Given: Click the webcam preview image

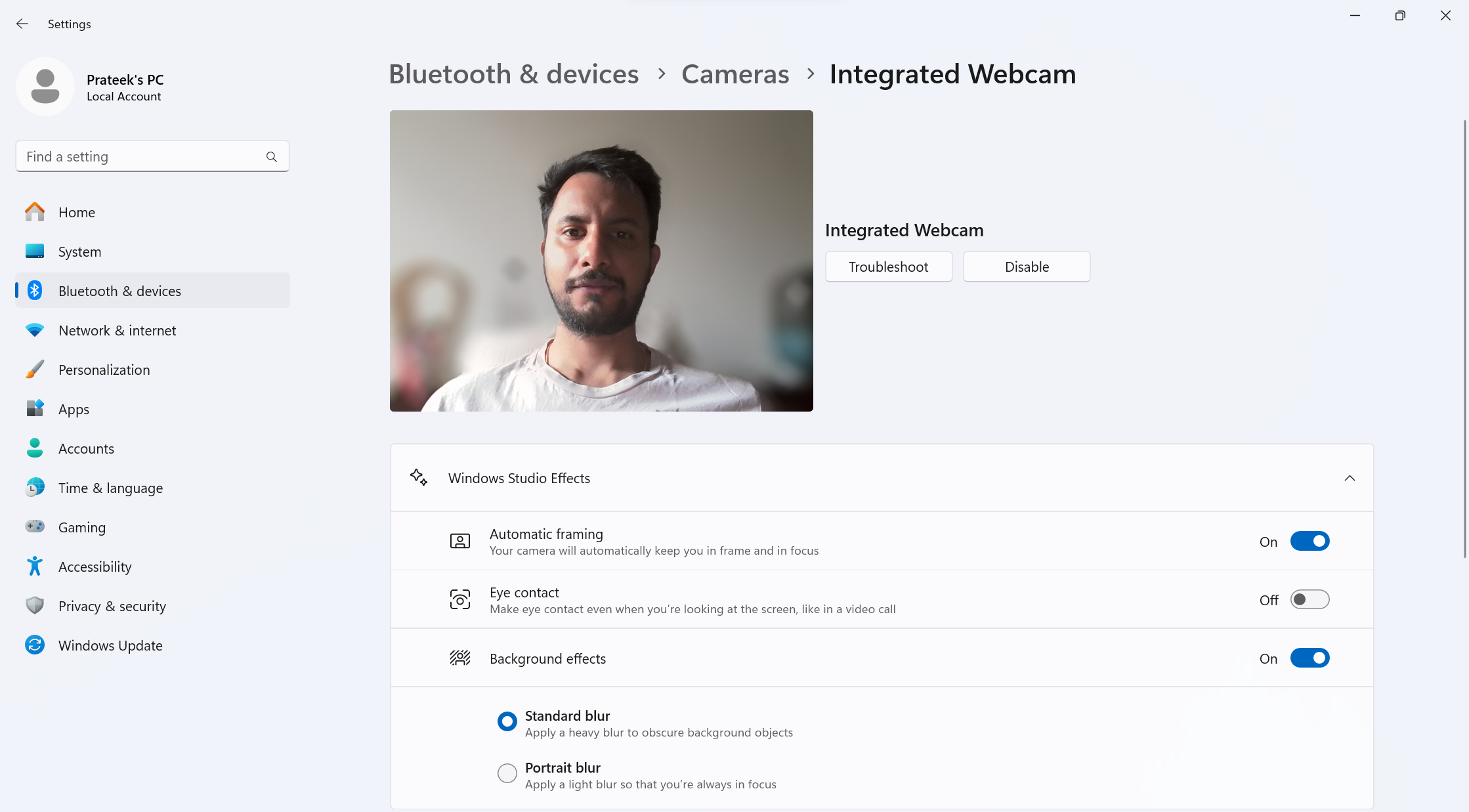Looking at the screenshot, I should click(x=601, y=261).
